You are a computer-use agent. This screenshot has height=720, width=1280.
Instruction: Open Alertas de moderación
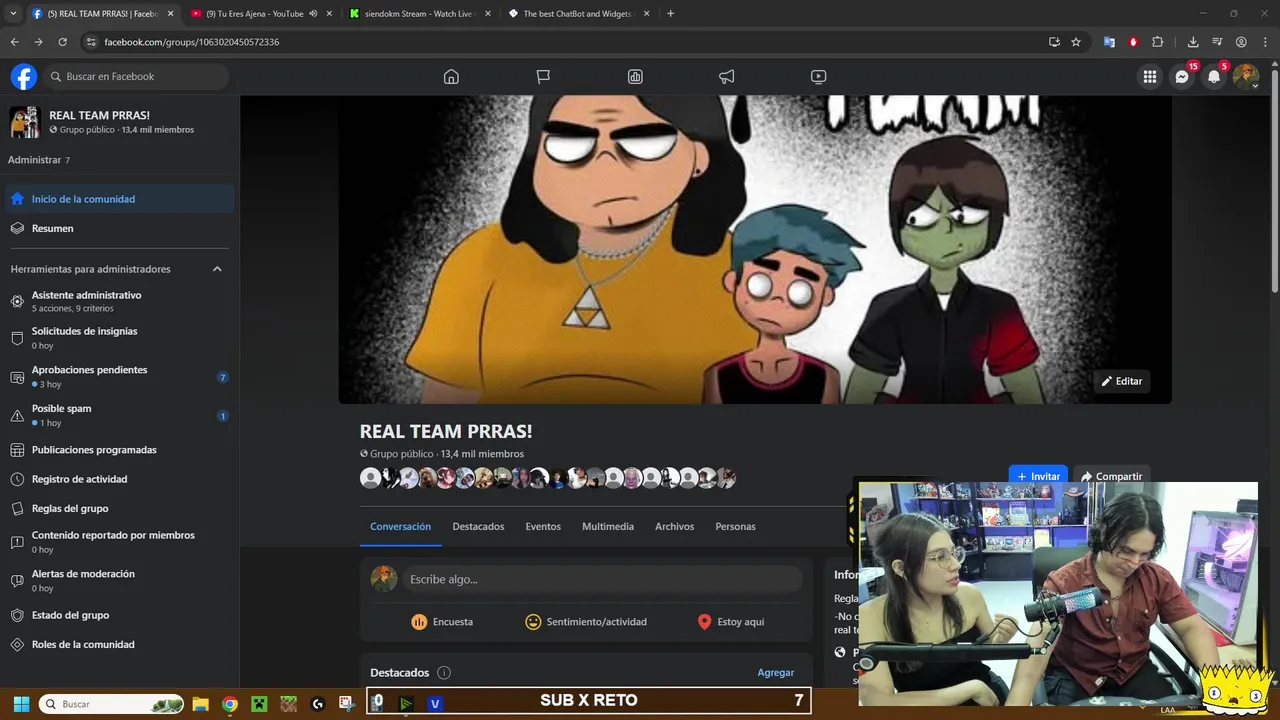click(x=119, y=581)
